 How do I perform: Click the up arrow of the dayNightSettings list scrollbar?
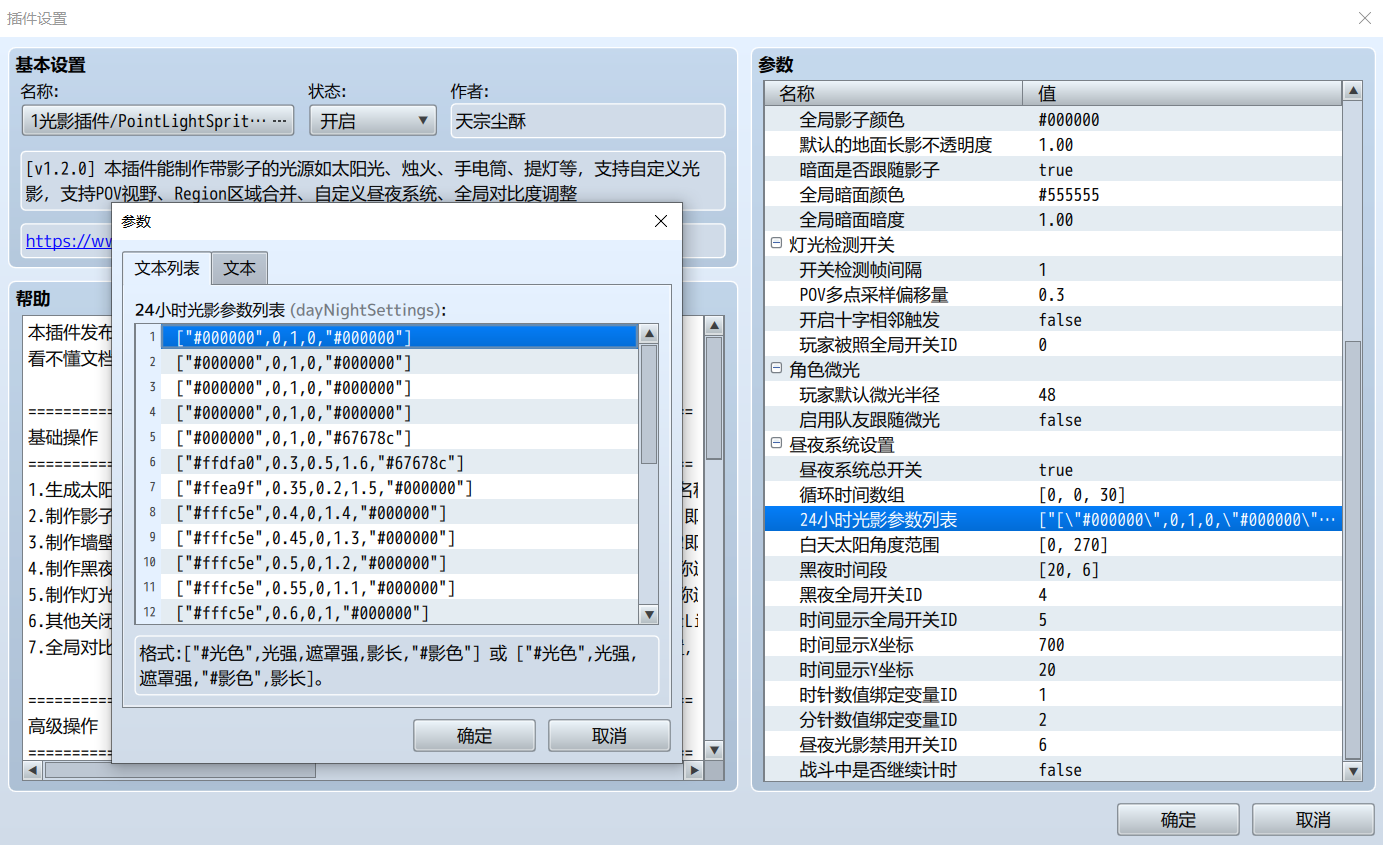click(649, 334)
